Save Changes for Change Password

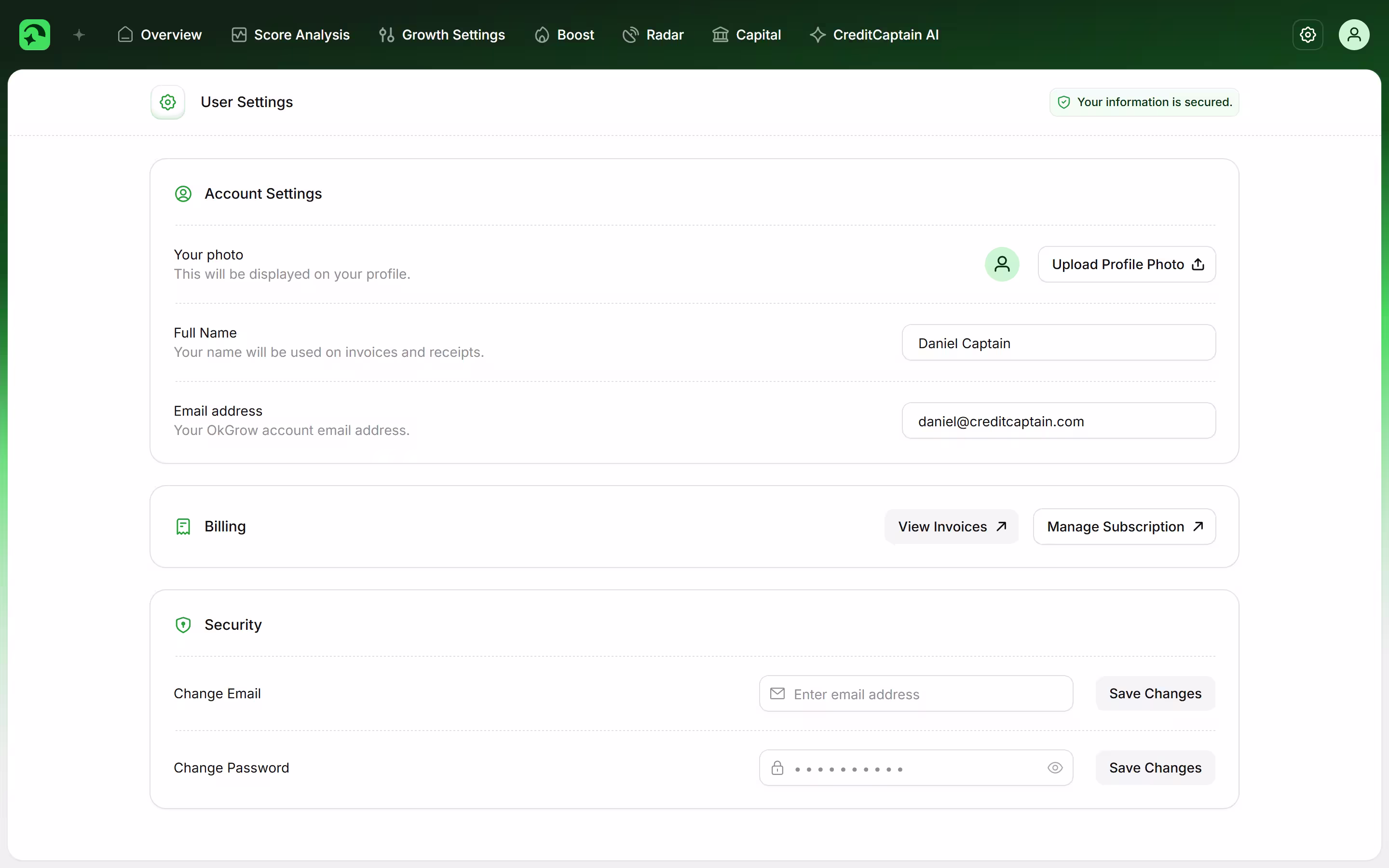pos(1155,768)
